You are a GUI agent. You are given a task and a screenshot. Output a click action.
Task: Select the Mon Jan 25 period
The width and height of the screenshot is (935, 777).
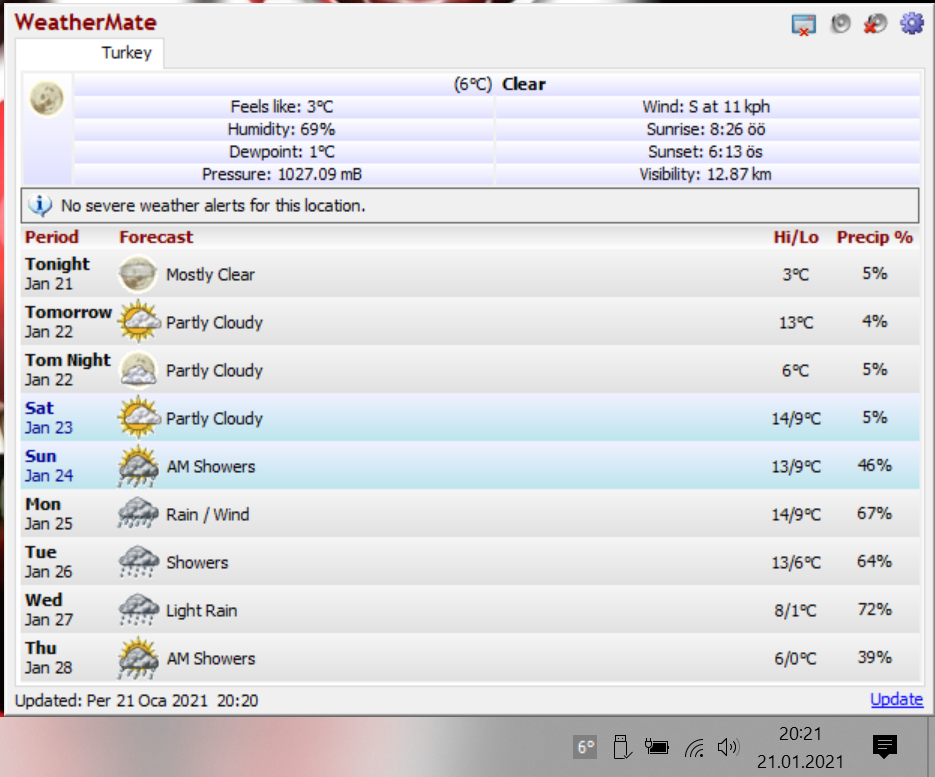point(48,513)
